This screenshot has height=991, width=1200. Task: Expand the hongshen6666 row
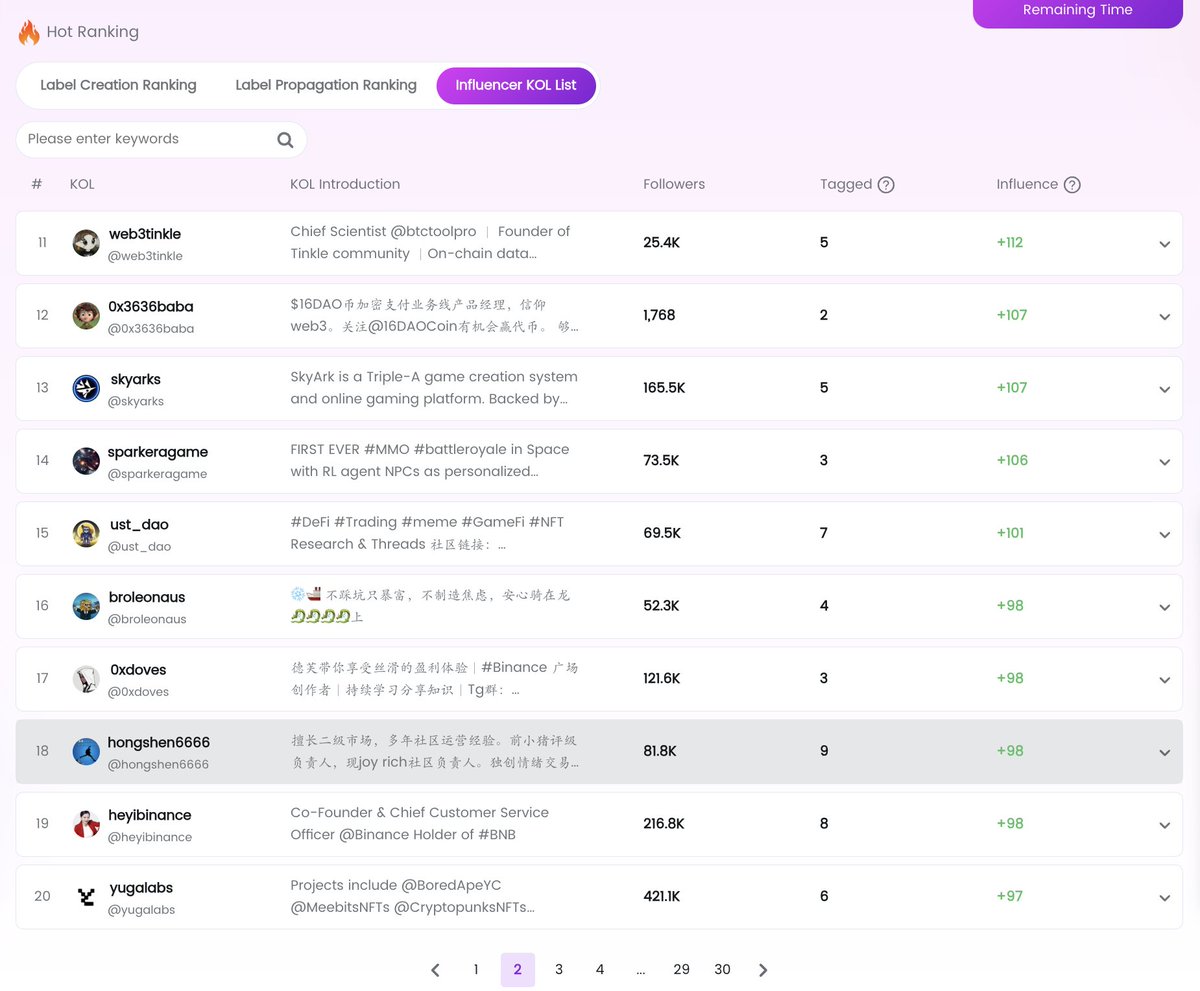(x=1164, y=753)
